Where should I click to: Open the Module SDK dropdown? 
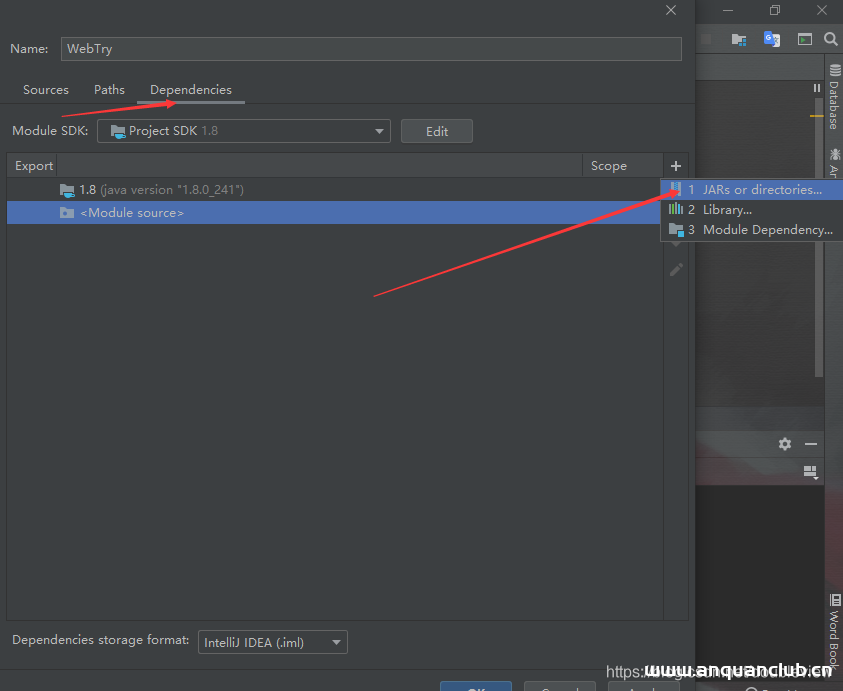click(243, 131)
